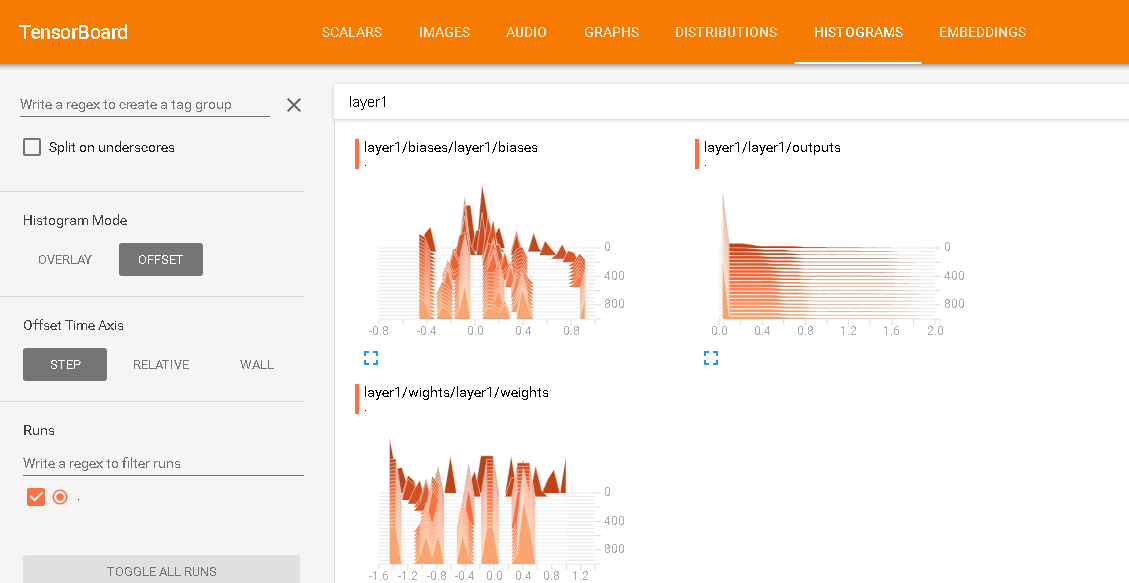Click the layer1/wights/layer1/weights title
The width and height of the screenshot is (1129, 583).
(456, 392)
